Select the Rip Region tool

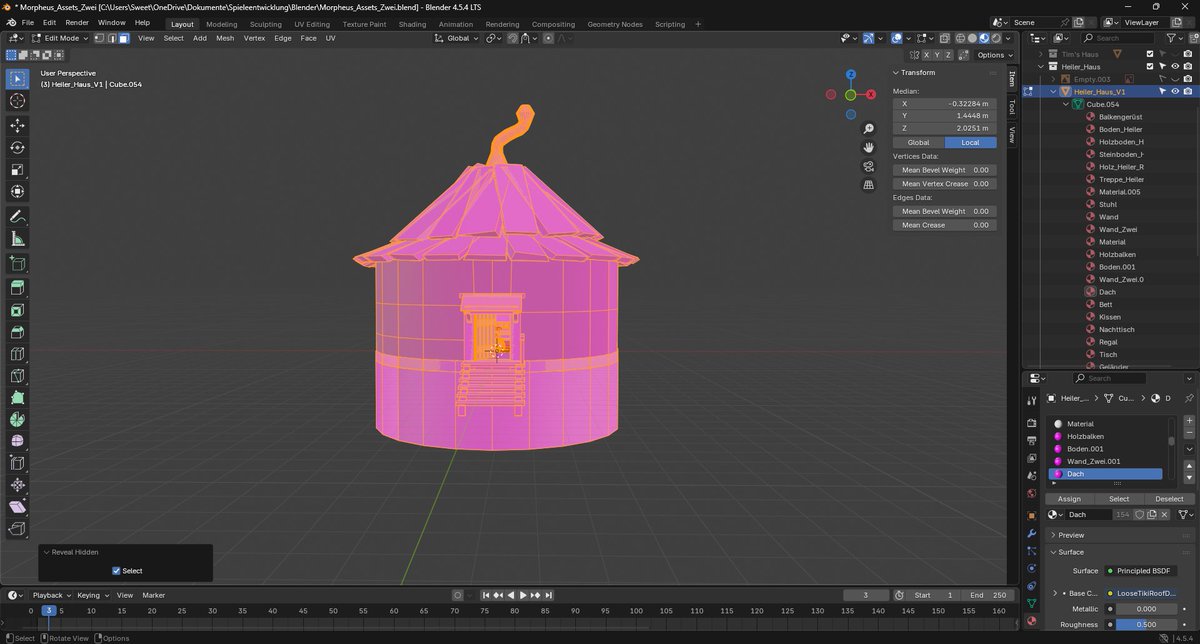pyautogui.click(x=18, y=529)
